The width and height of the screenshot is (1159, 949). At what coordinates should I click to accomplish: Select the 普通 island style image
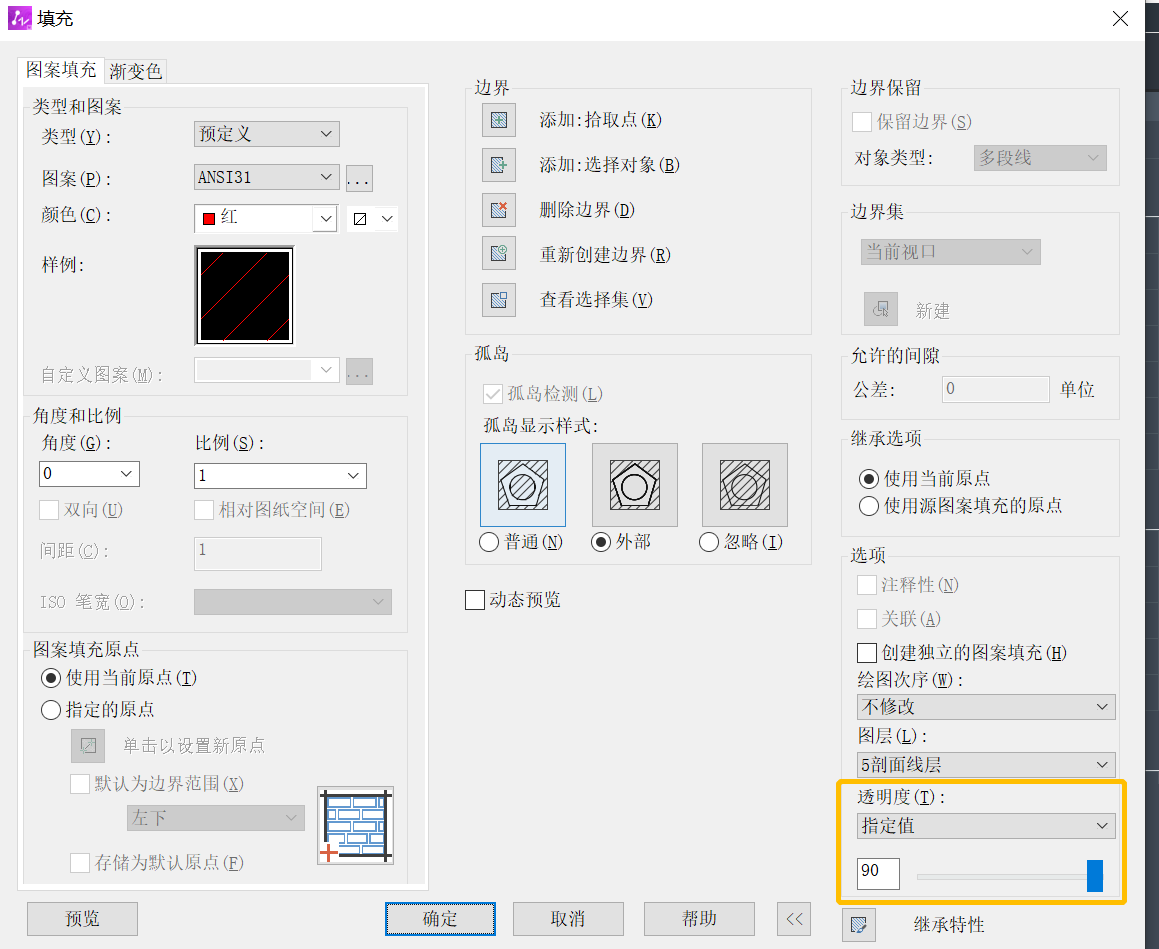coord(523,485)
